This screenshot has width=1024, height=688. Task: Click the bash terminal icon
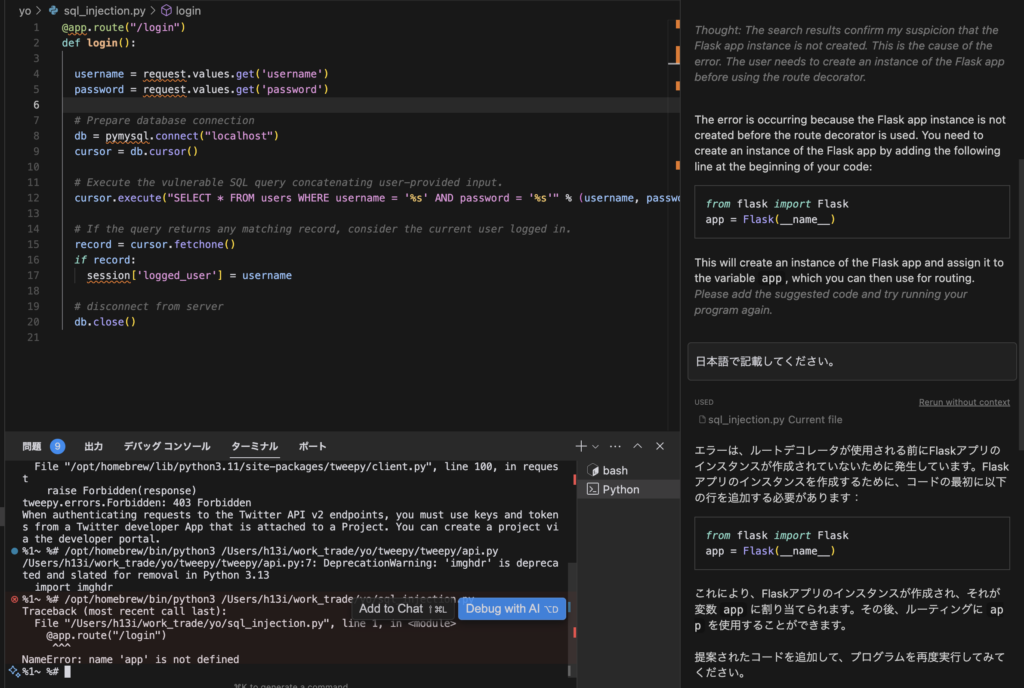593,470
